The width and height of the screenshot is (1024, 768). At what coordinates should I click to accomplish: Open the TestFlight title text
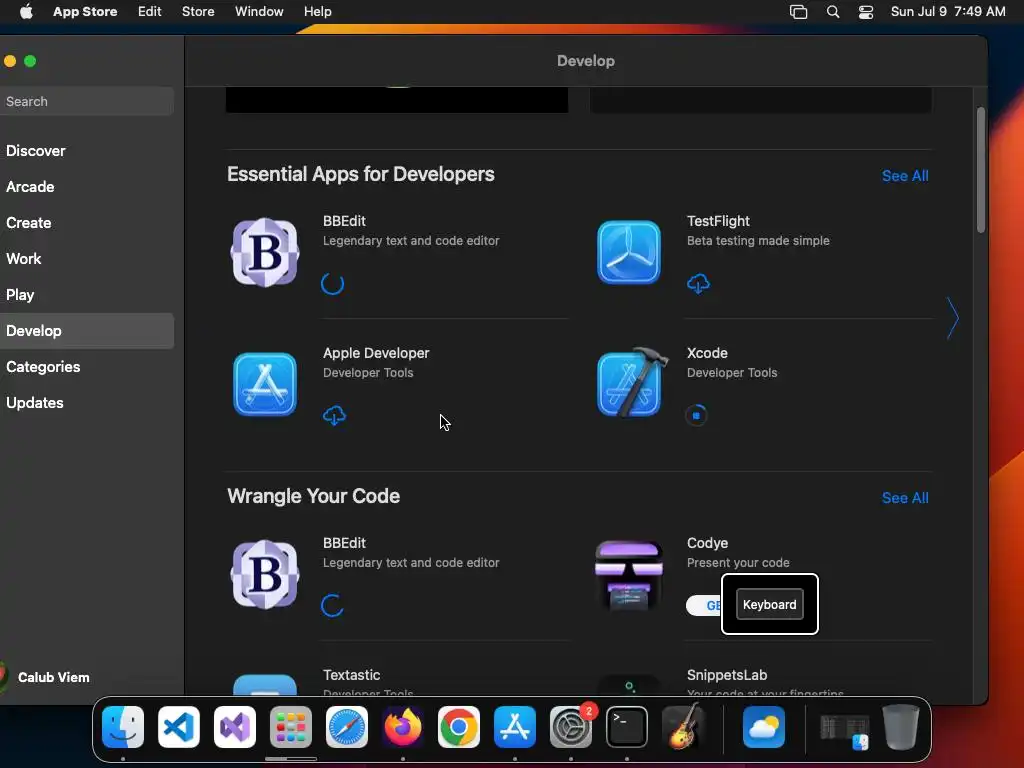coord(718,221)
